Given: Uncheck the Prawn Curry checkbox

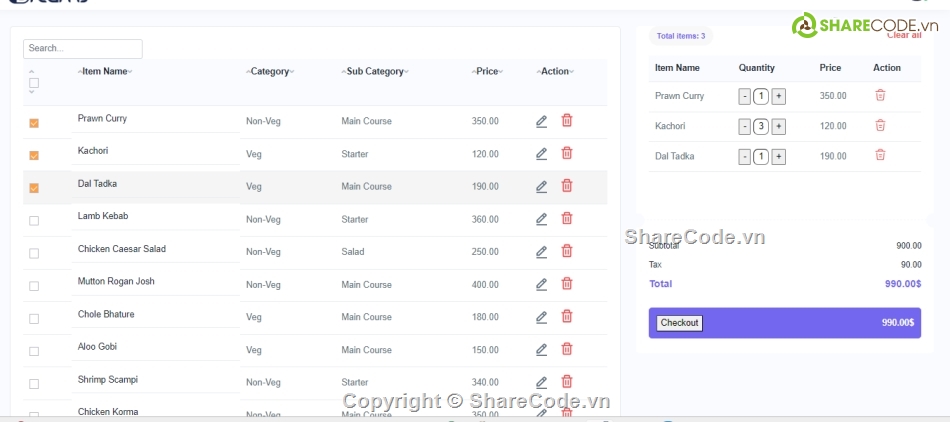Looking at the screenshot, I should click(x=34, y=123).
